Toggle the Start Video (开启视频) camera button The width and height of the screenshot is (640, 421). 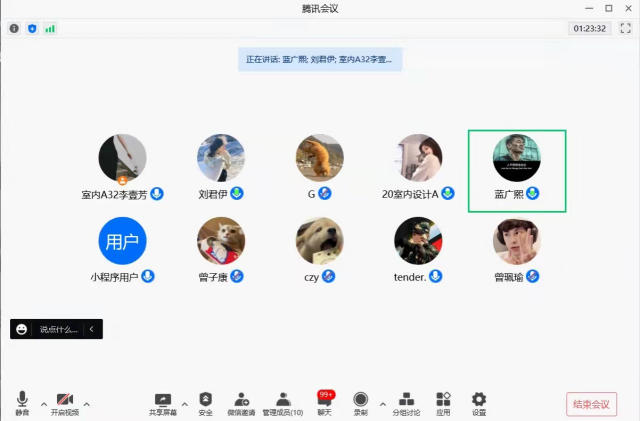click(x=65, y=400)
